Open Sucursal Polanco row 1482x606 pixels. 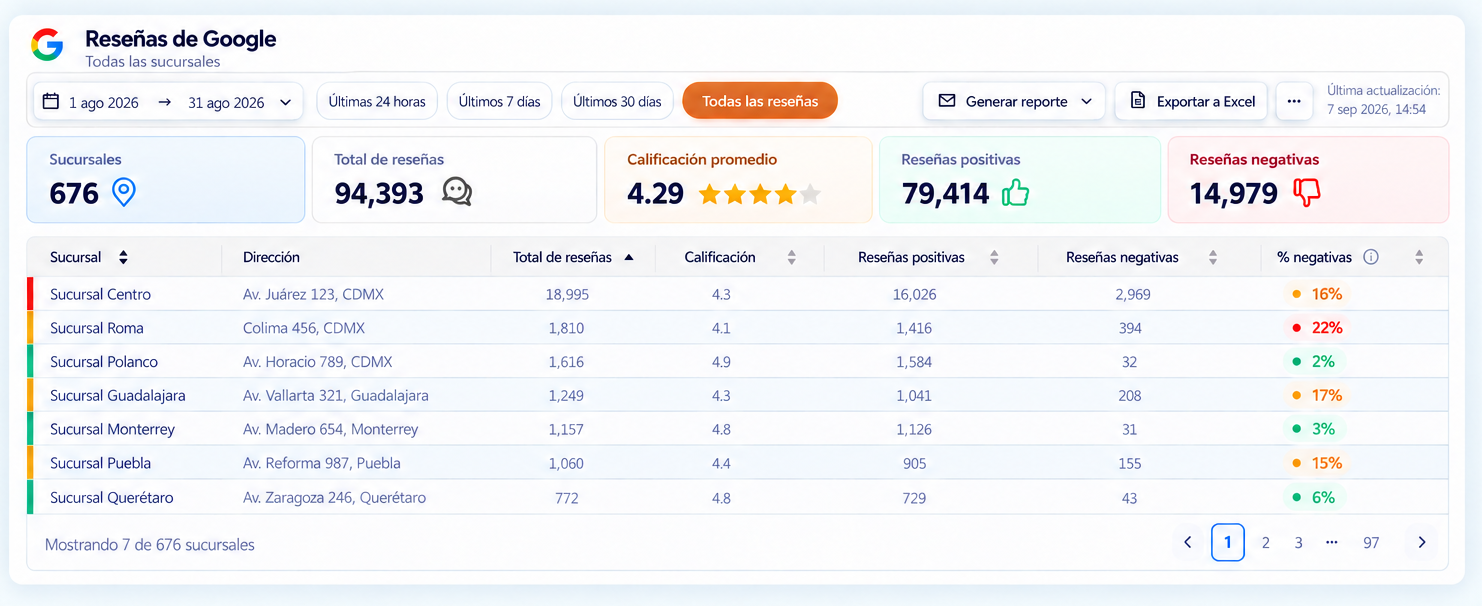coord(737,362)
